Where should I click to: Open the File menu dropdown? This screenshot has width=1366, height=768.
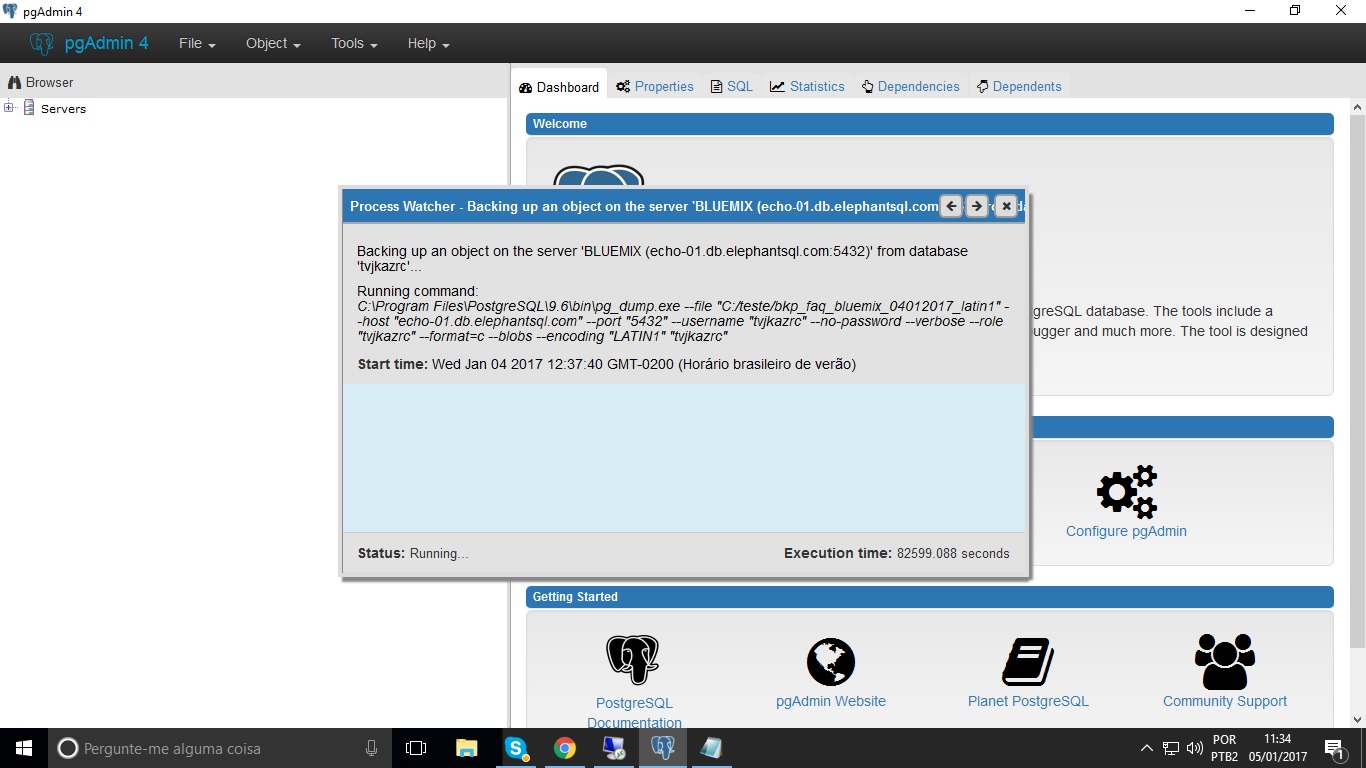click(x=197, y=44)
